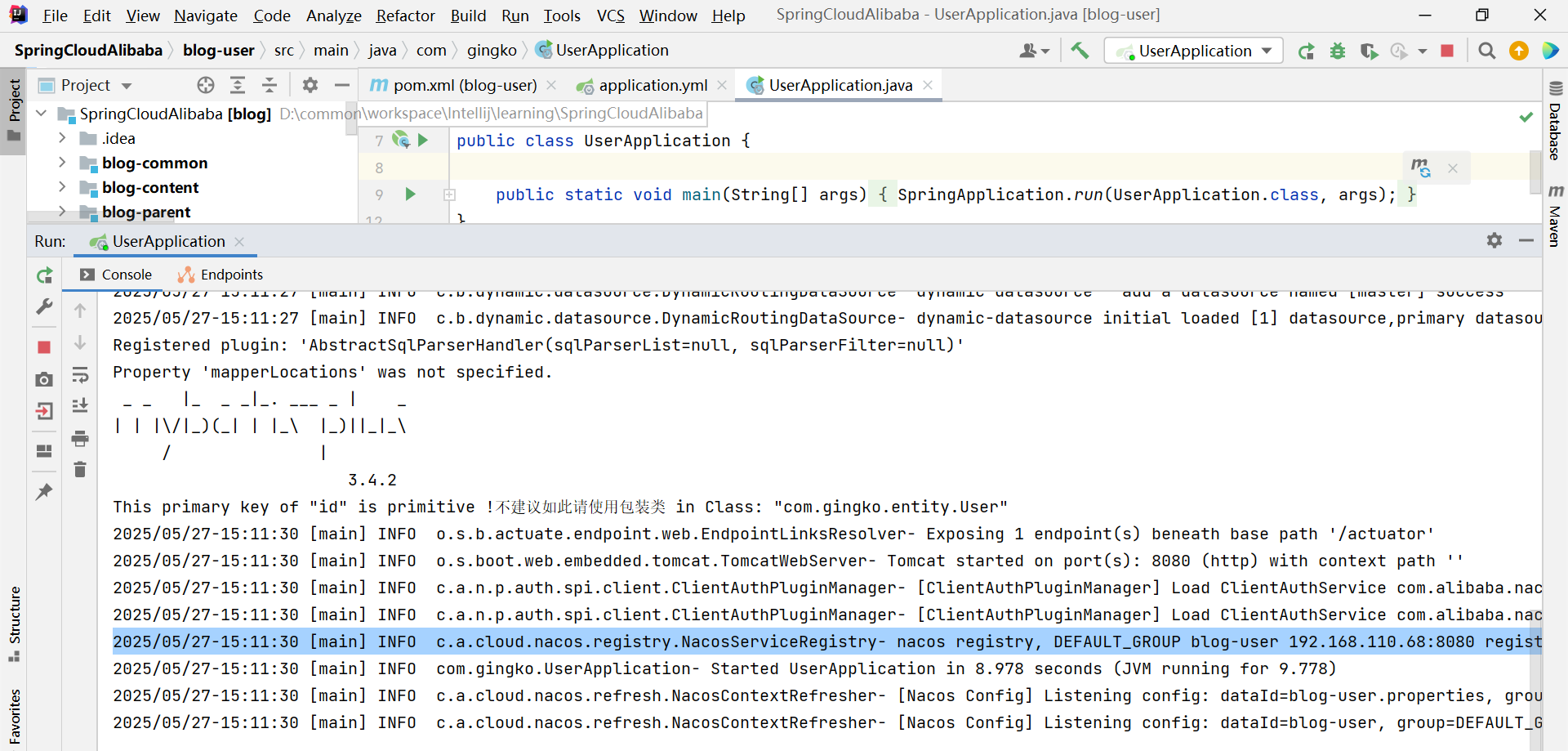Viewport: 1568px width, 751px height.
Task: Start debugging UserApplication with the bug icon
Action: (1338, 51)
